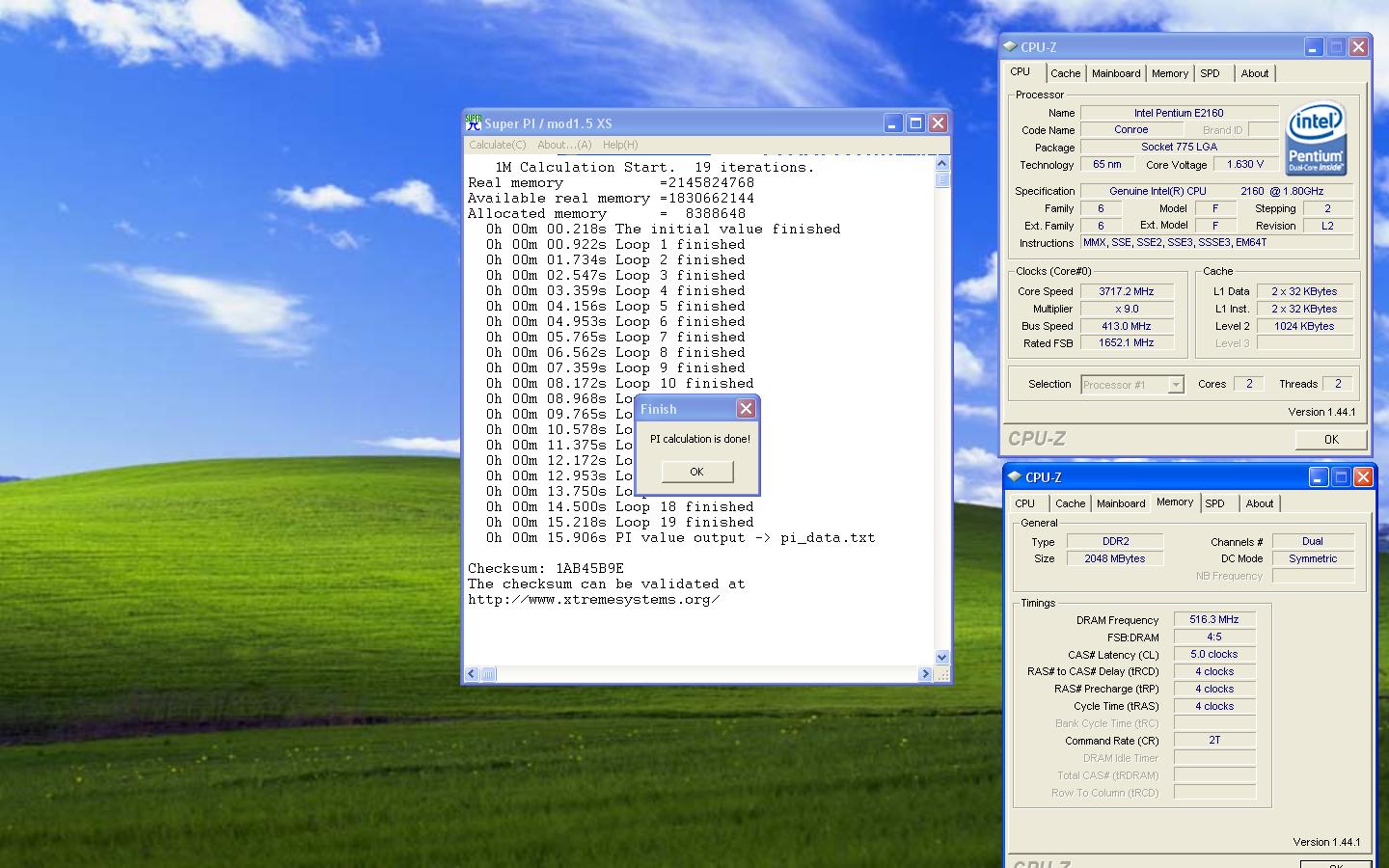The width and height of the screenshot is (1389, 868).
Task: Click the Instructions value MMX, SSE list
Action: (1216, 242)
